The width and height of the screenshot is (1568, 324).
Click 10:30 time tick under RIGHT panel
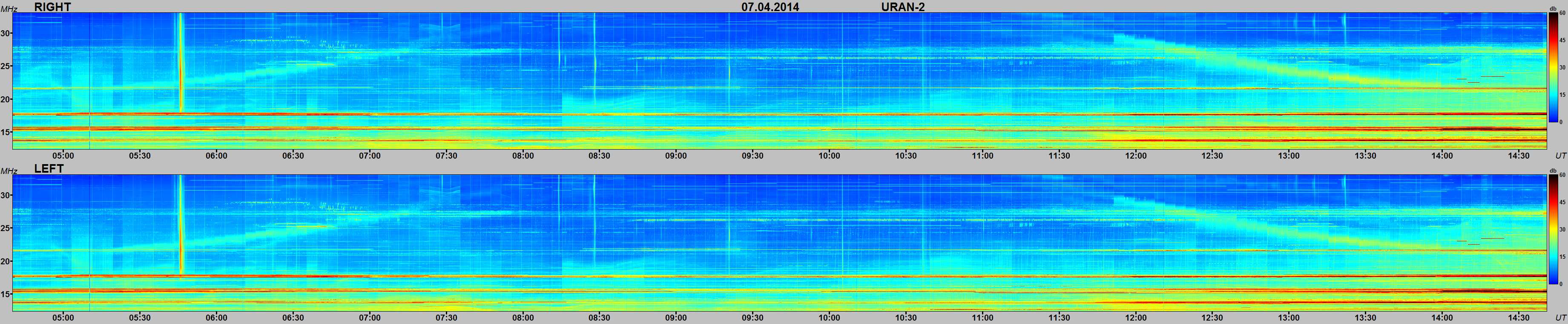click(906, 156)
